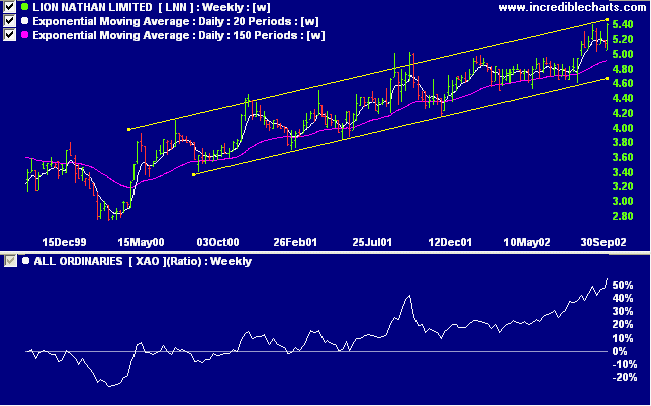Select the 150 Periods Exponential Moving Average label

pyautogui.click(x=179, y=35)
